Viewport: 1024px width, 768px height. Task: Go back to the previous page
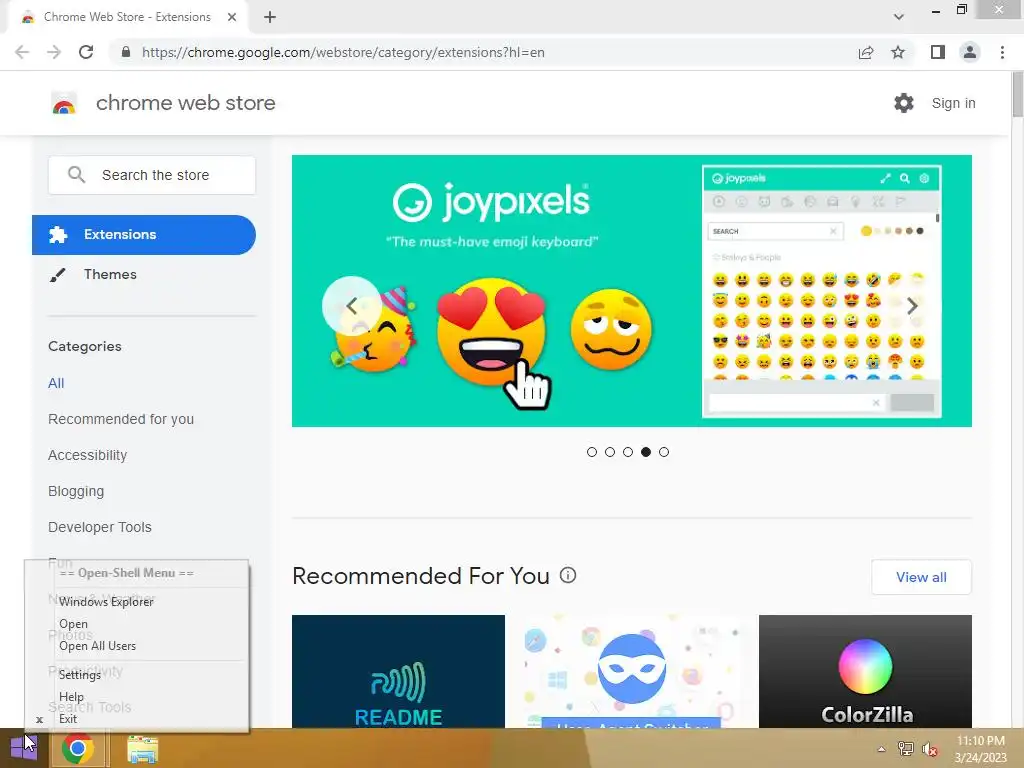(x=22, y=52)
